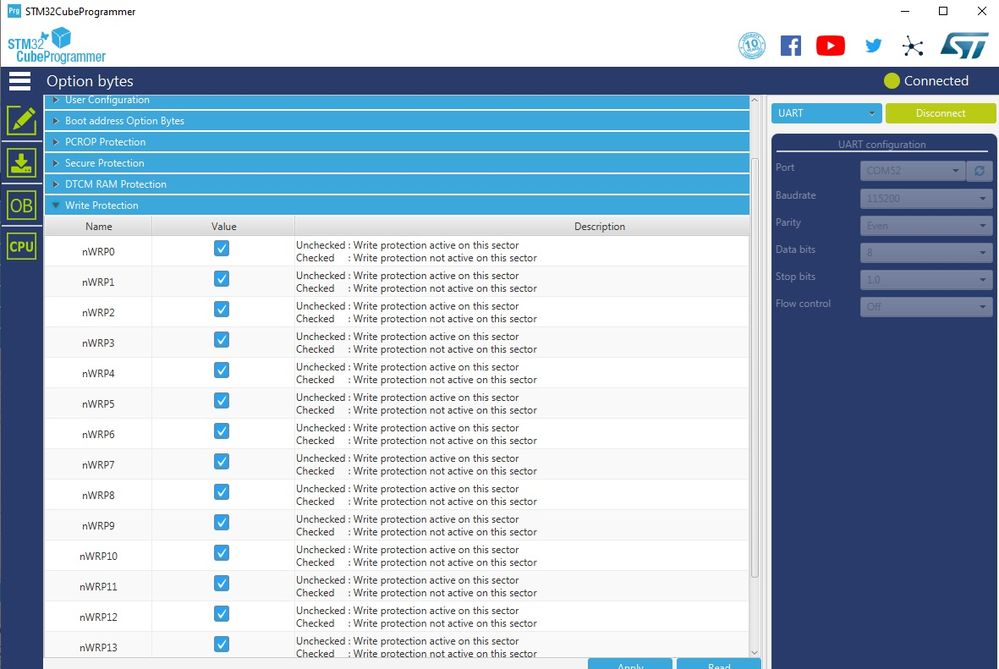Click the UART configuration heading

click(x=882, y=145)
